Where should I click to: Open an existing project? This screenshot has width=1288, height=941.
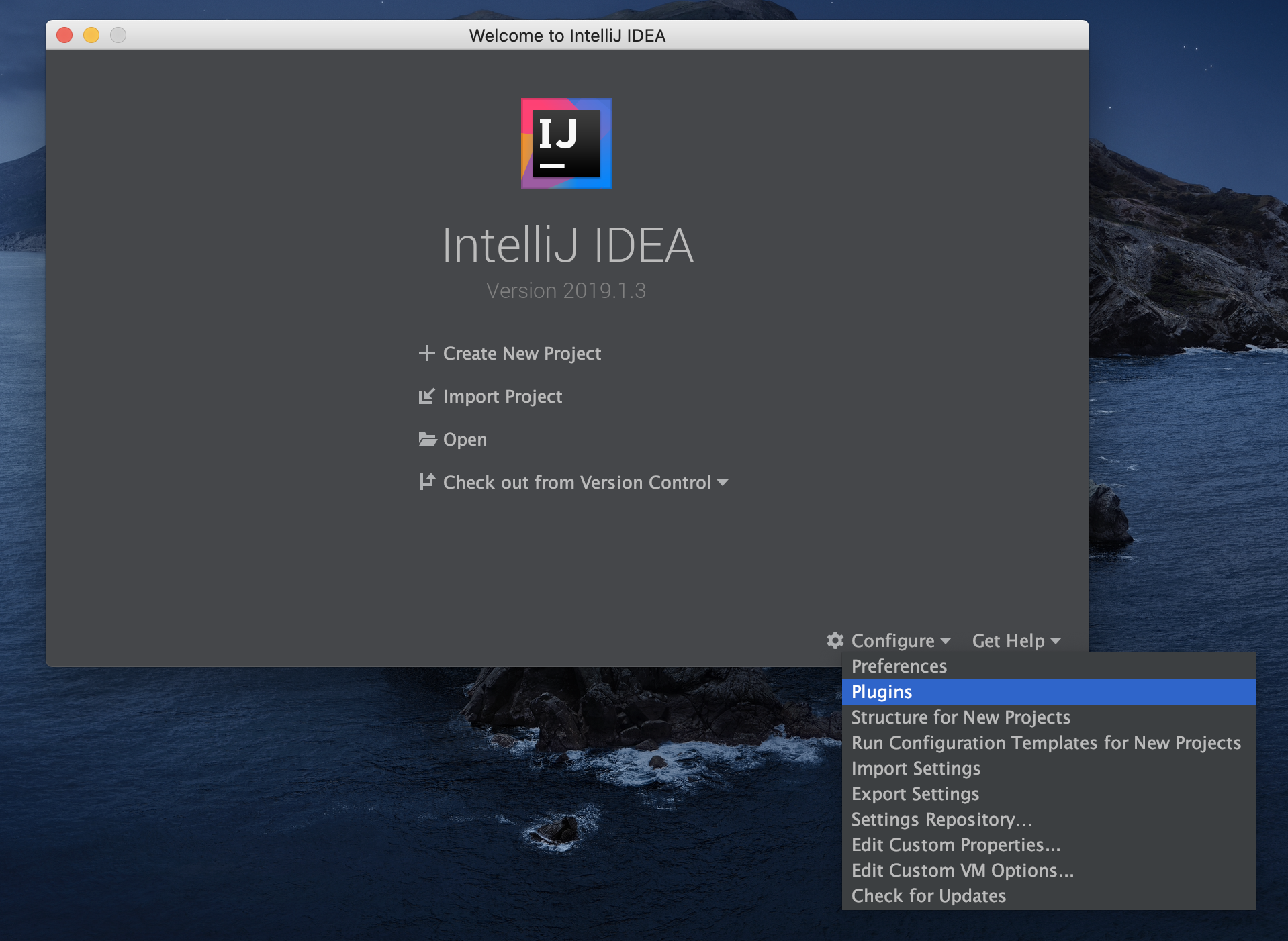pos(465,440)
